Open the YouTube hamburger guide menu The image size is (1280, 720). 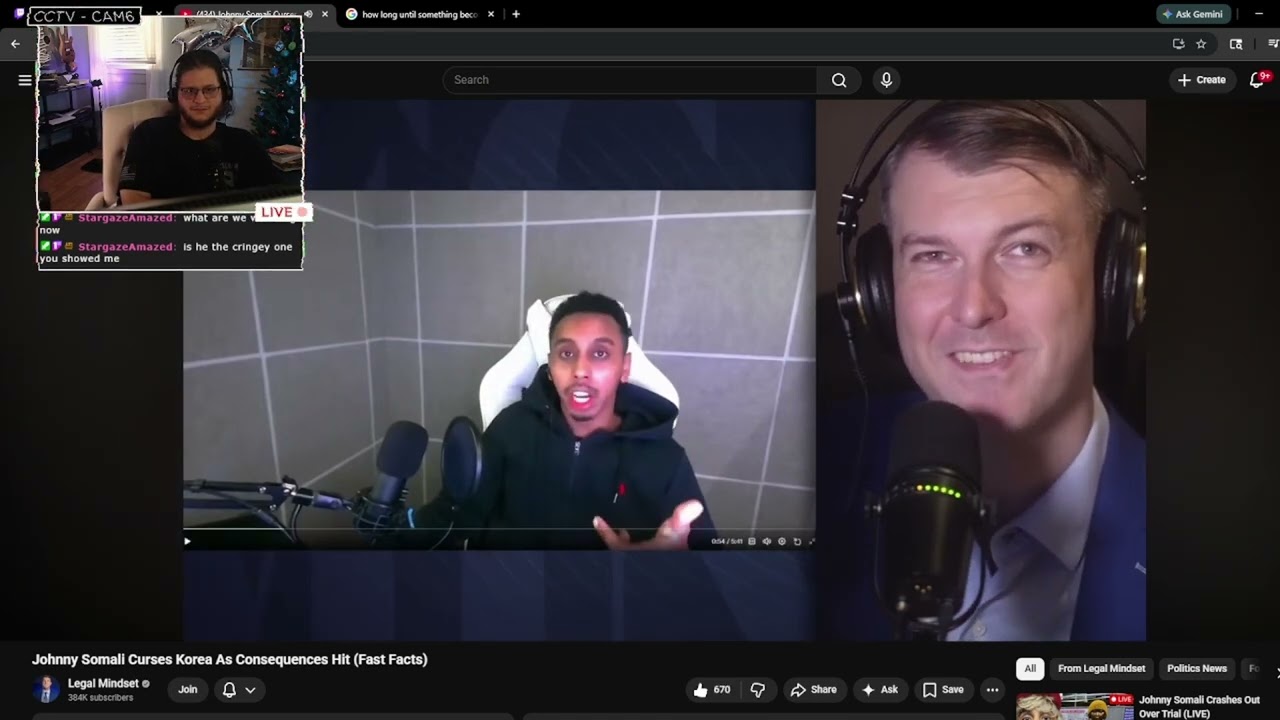point(25,80)
